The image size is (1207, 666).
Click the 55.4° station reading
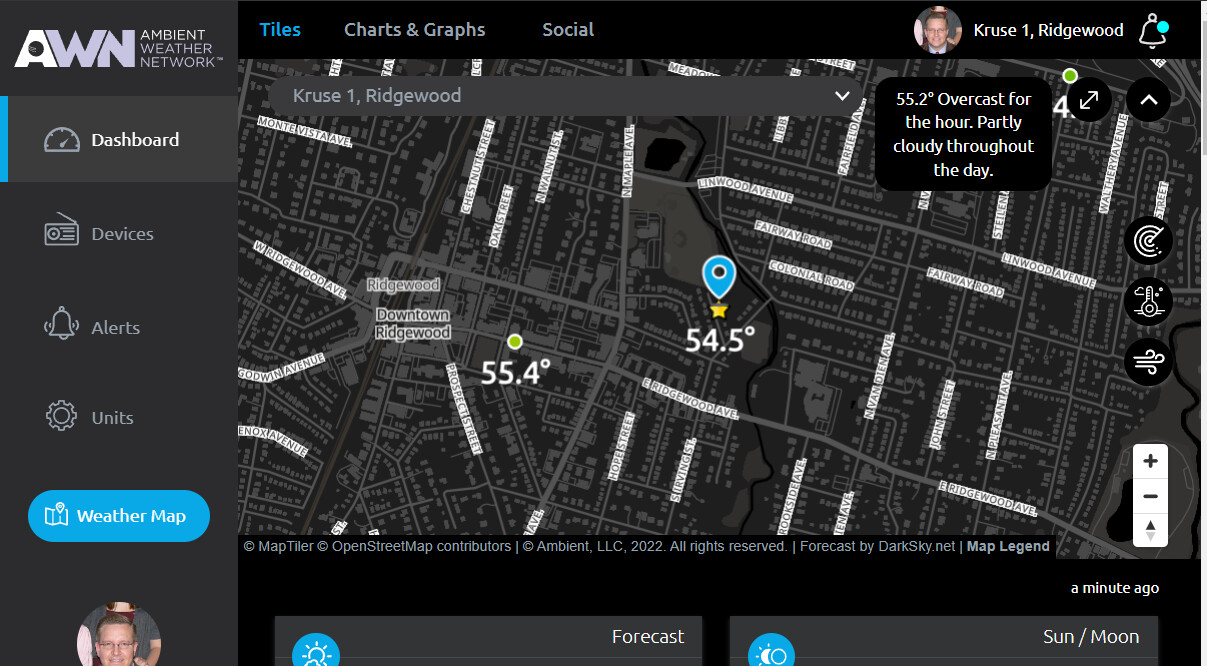515,373
